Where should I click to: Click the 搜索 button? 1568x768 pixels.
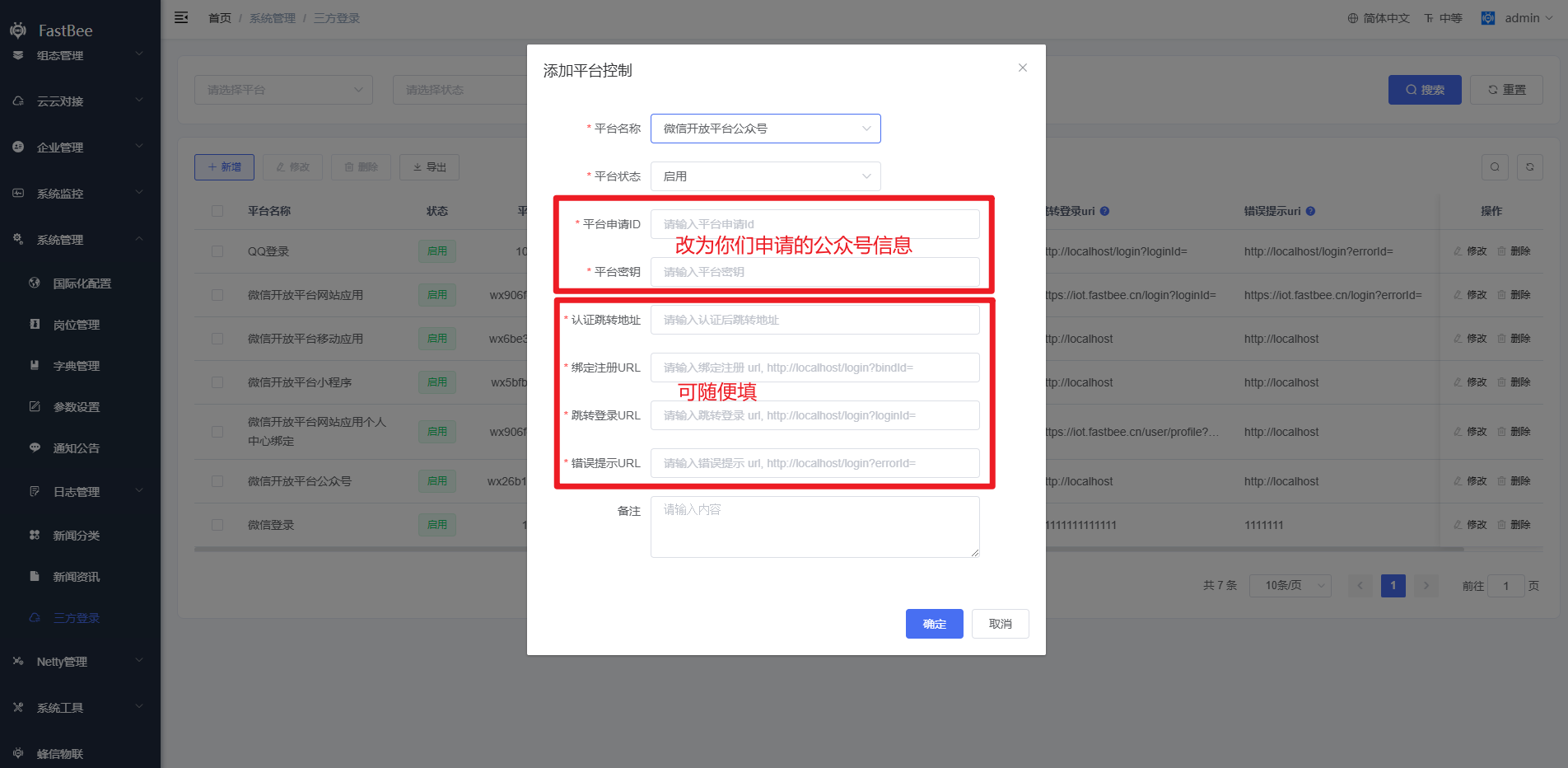(1425, 90)
